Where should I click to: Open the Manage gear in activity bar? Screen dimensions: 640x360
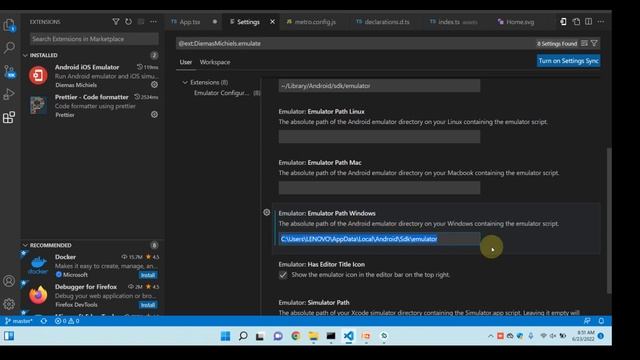click(x=9, y=304)
